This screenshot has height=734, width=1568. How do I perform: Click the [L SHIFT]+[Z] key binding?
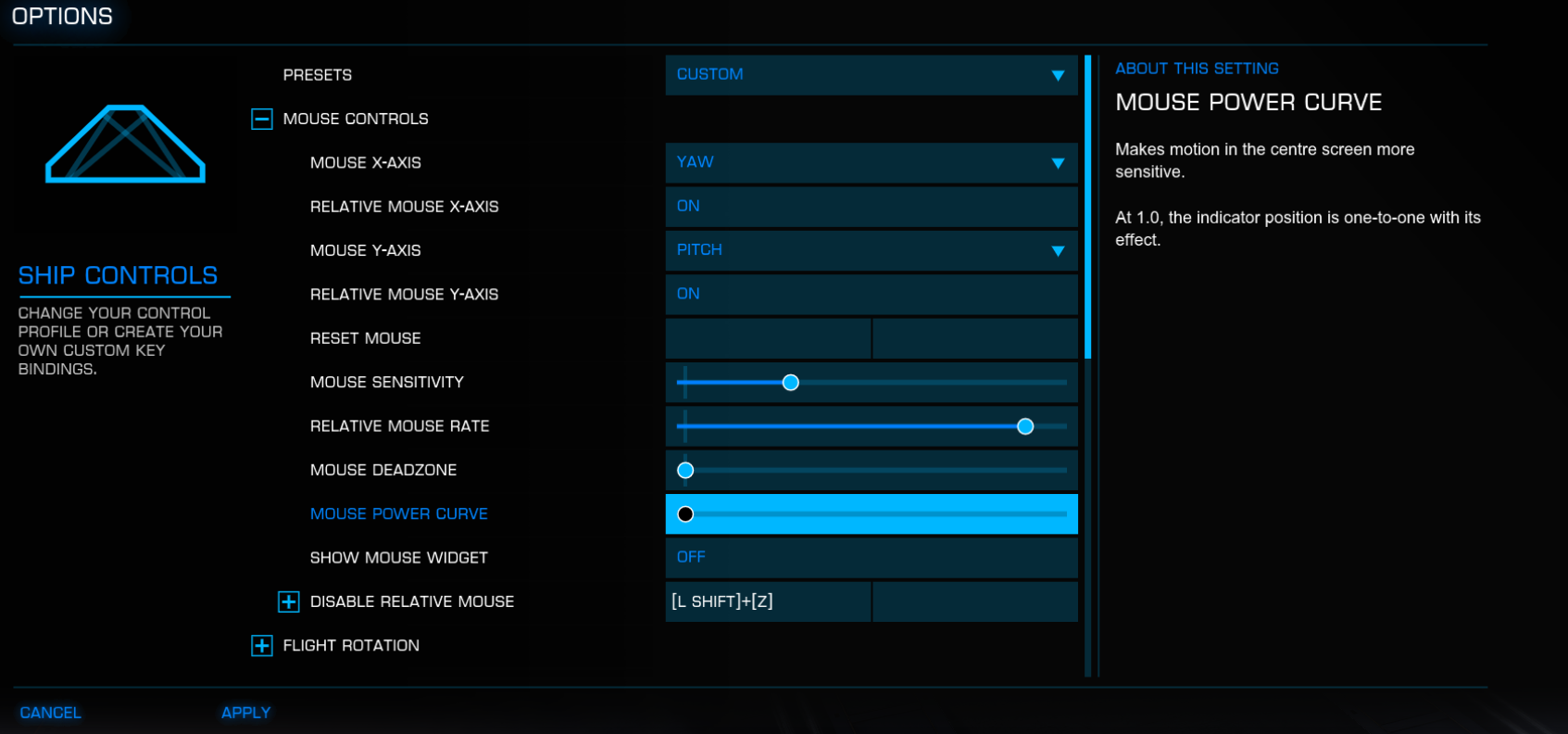[x=768, y=601]
